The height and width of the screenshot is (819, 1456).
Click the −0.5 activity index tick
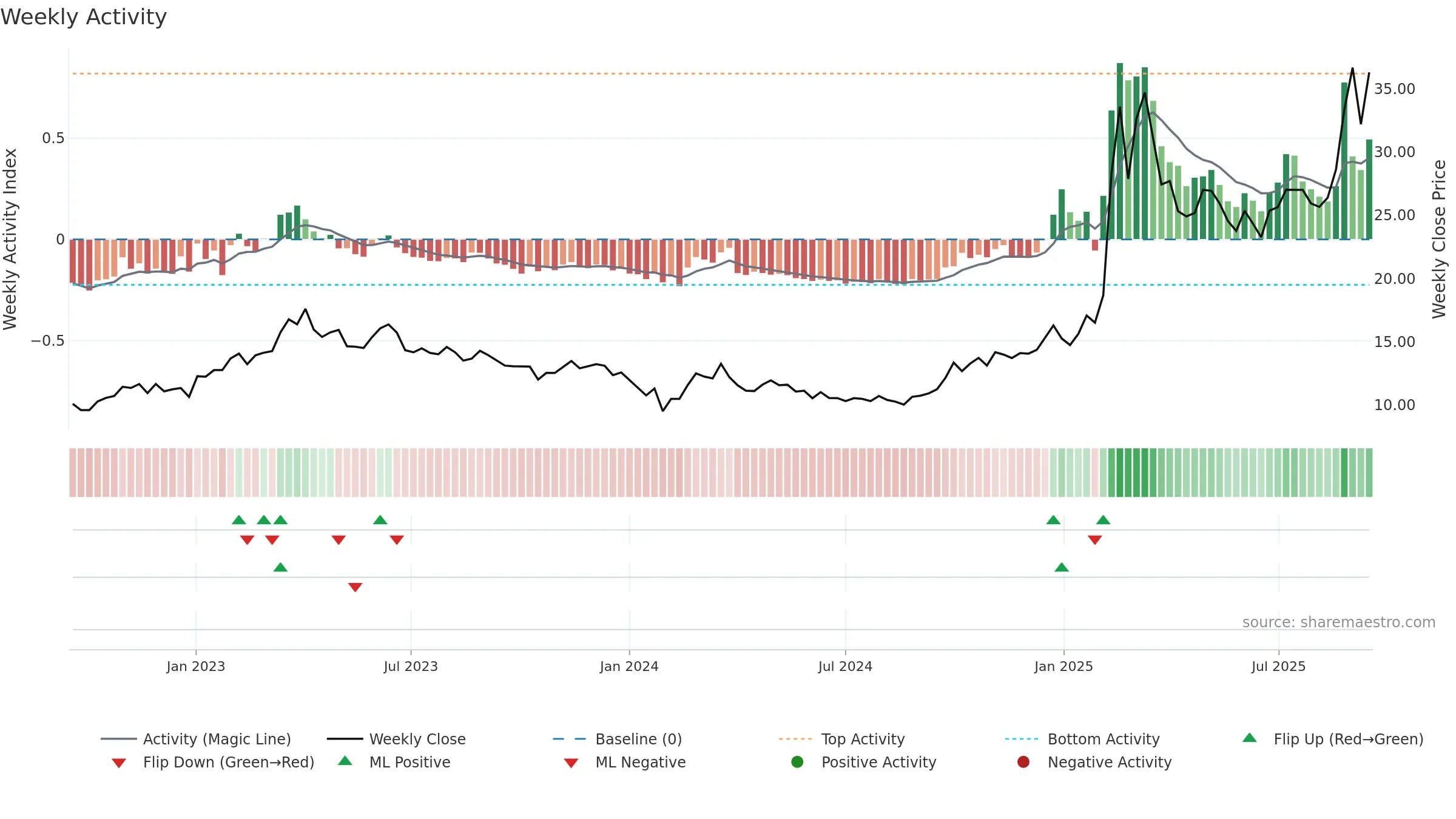(47, 340)
